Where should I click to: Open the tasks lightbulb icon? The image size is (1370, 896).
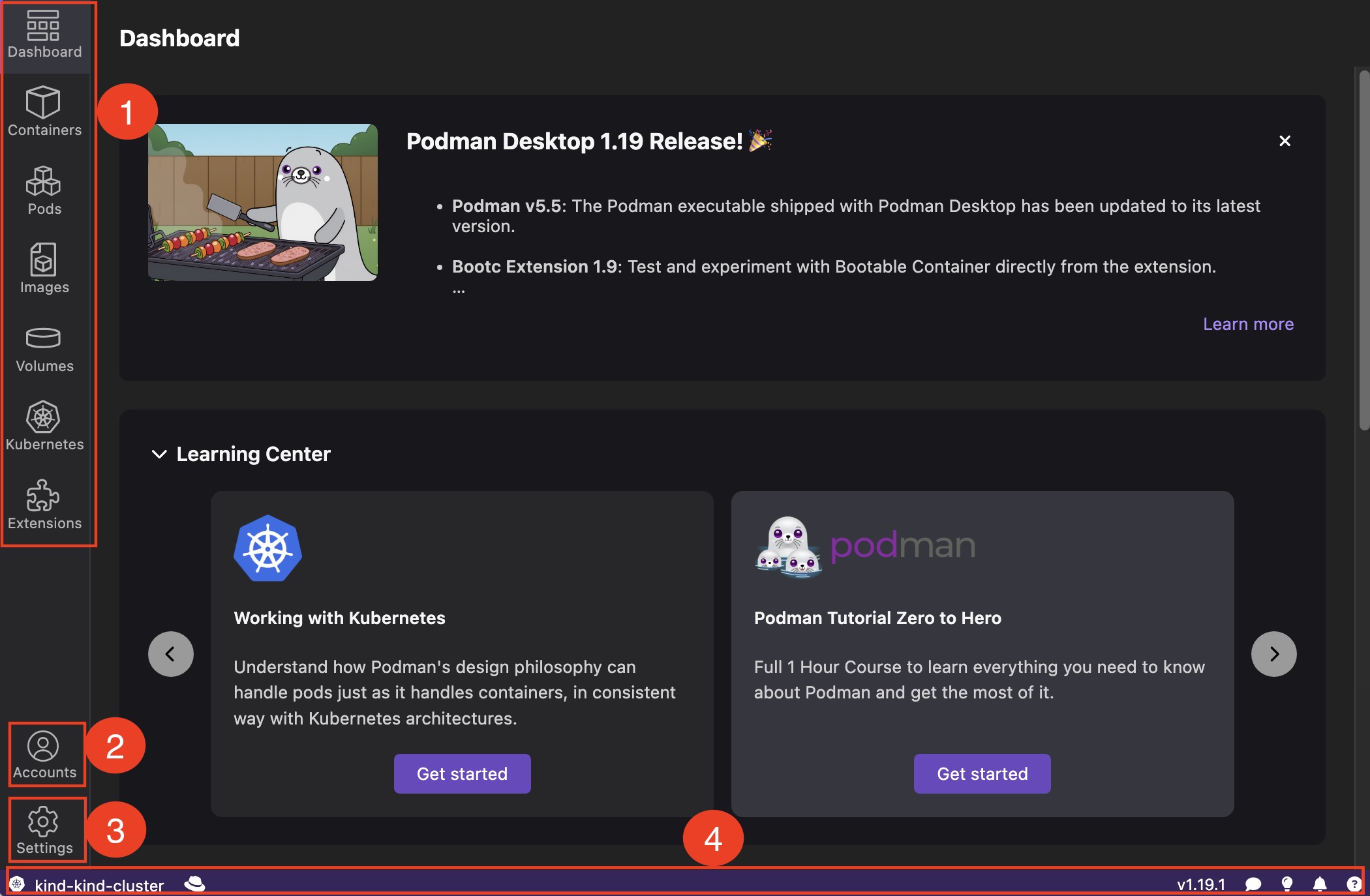[x=1286, y=884]
